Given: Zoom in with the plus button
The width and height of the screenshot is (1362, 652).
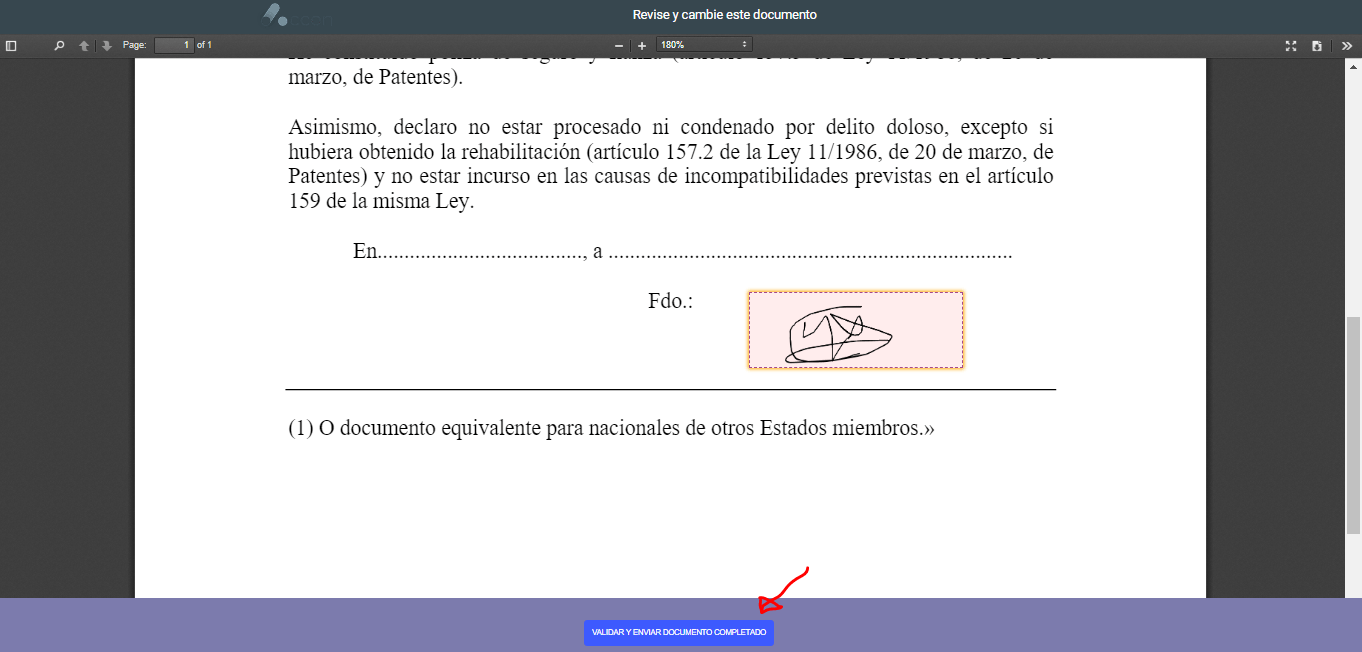Looking at the screenshot, I should coord(642,45).
